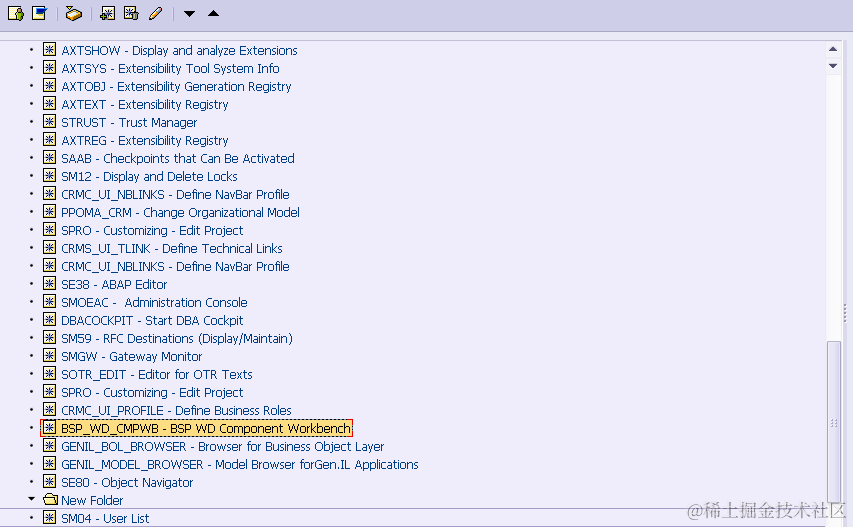Image resolution: width=853 pixels, height=527 pixels.
Task: Open the User menu toolbar icon
Action: pyautogui.click(x=16, y=13)
